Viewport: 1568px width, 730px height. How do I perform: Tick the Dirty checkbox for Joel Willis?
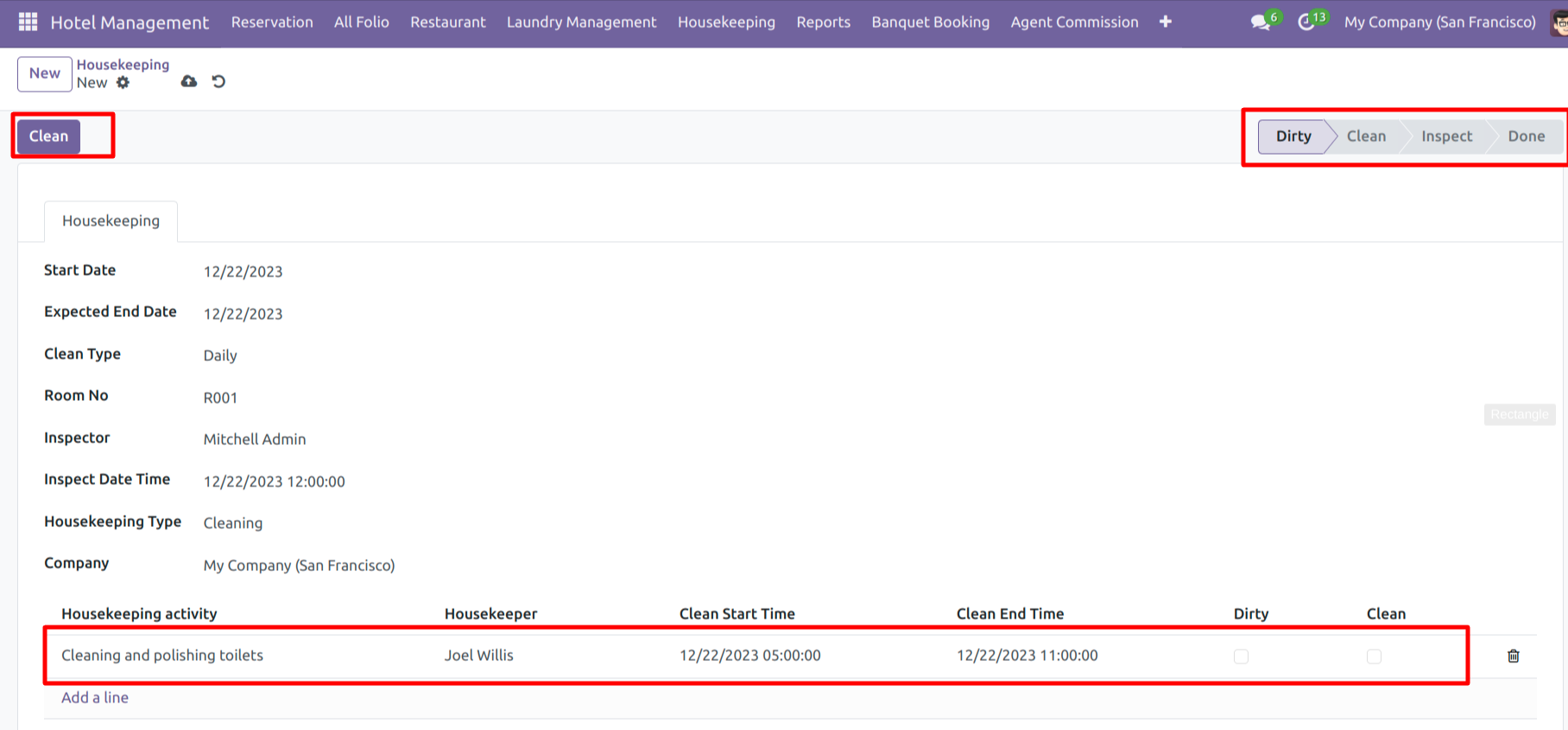(x=1241, y=657)
